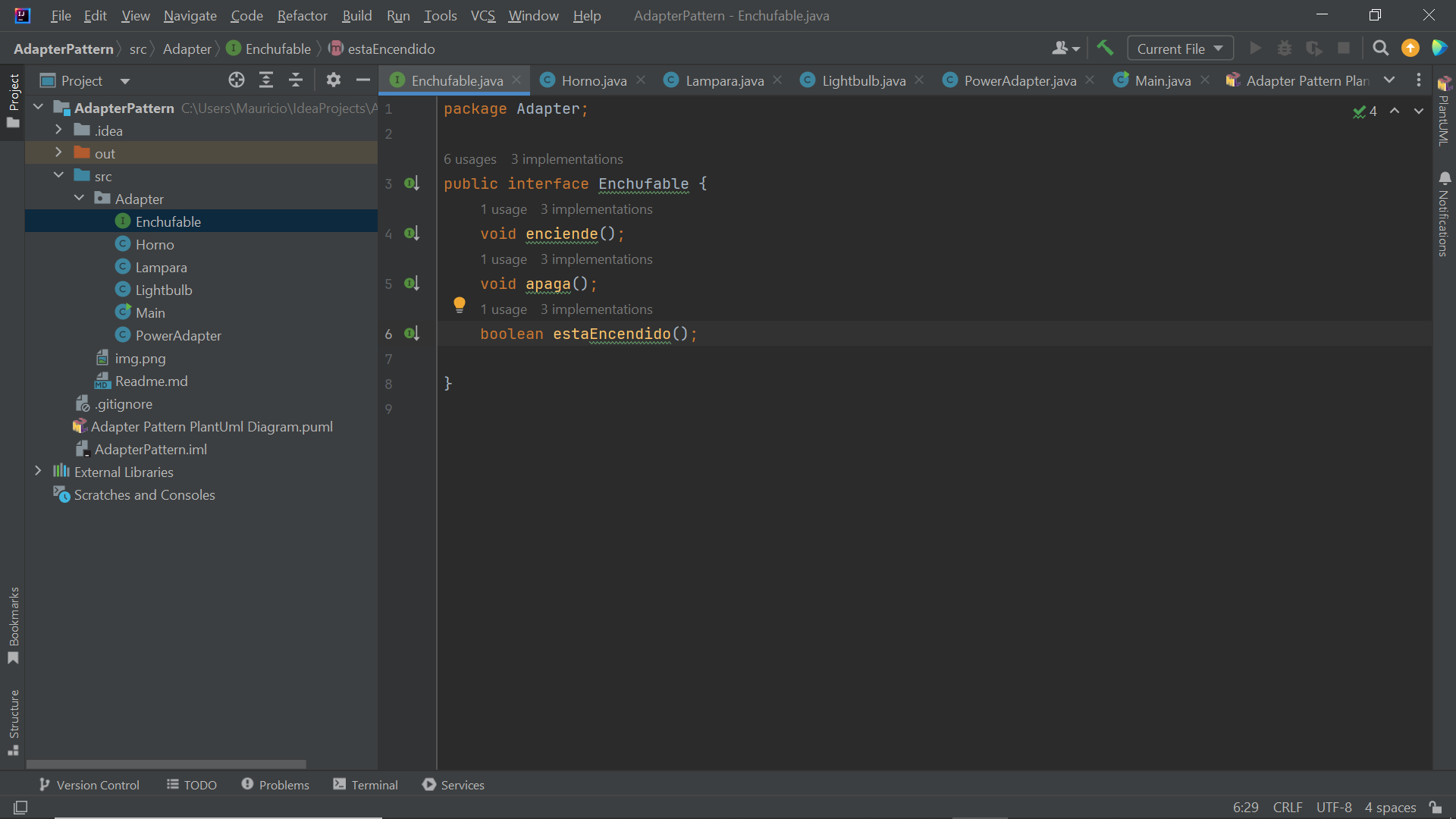Click the Run play icon

click(1255, 49)
